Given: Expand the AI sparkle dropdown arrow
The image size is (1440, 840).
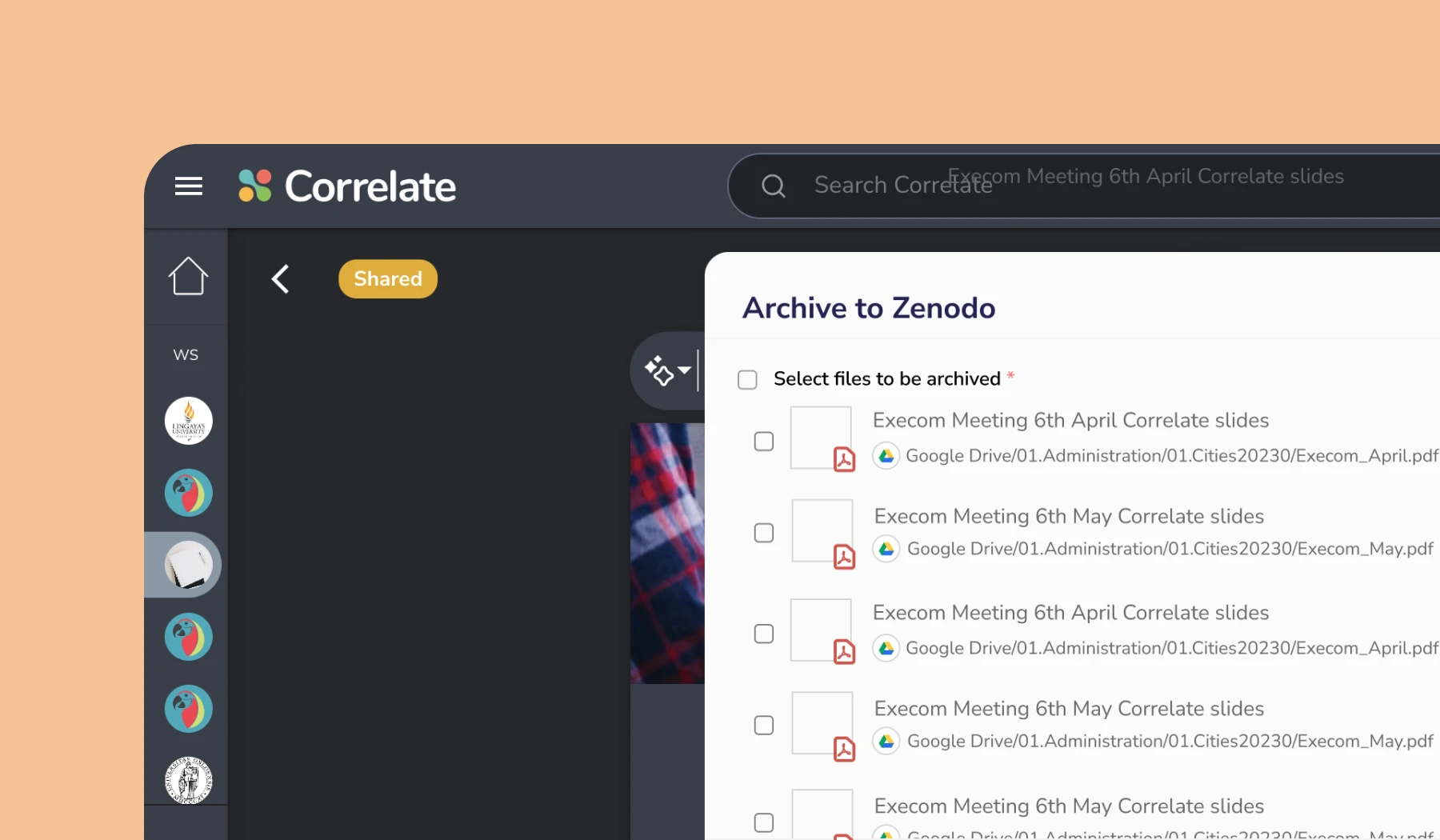Looking at the screenshot, I should coord(684,370).
